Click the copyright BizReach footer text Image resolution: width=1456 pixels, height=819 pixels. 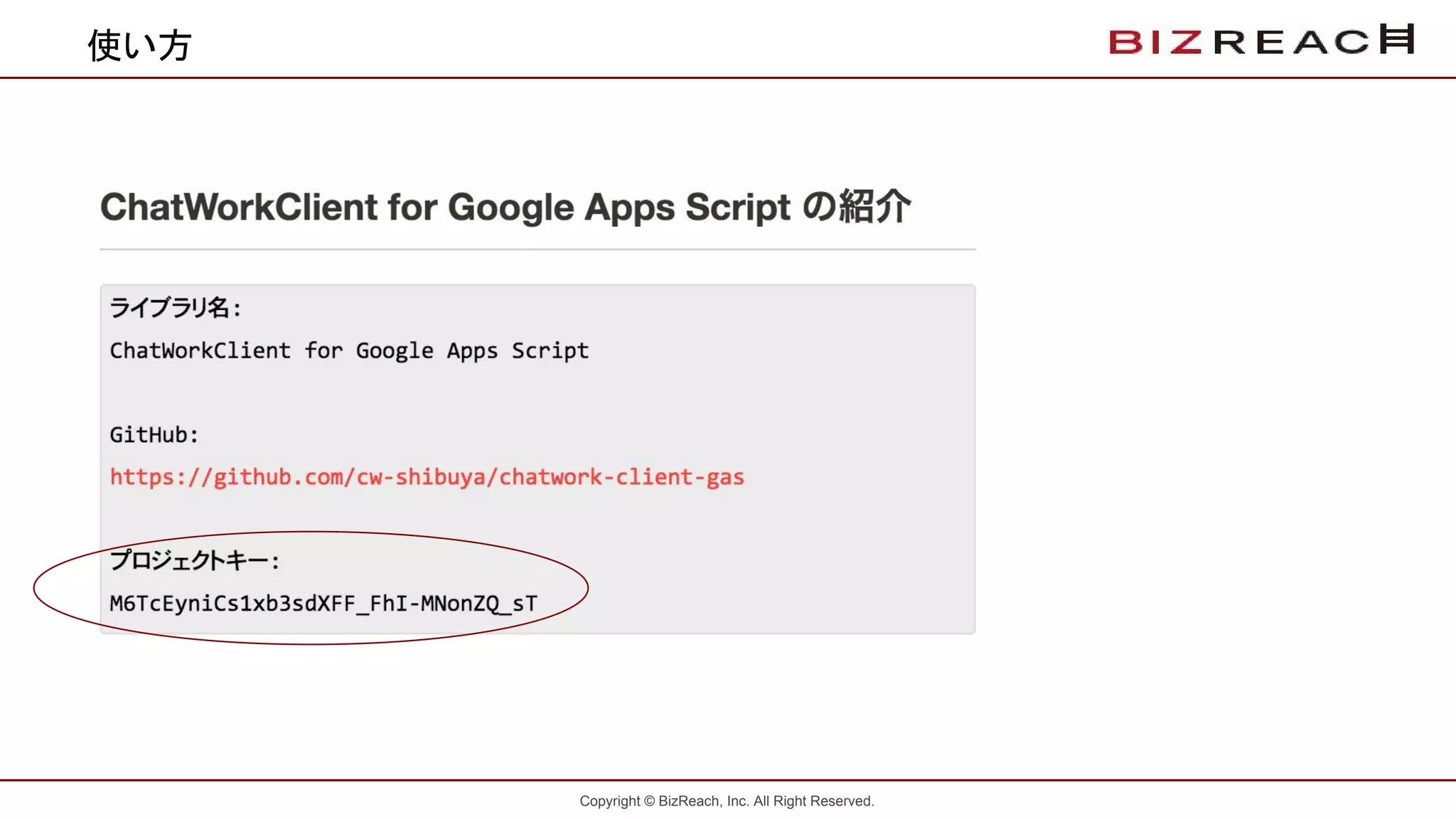coord(727,801)
